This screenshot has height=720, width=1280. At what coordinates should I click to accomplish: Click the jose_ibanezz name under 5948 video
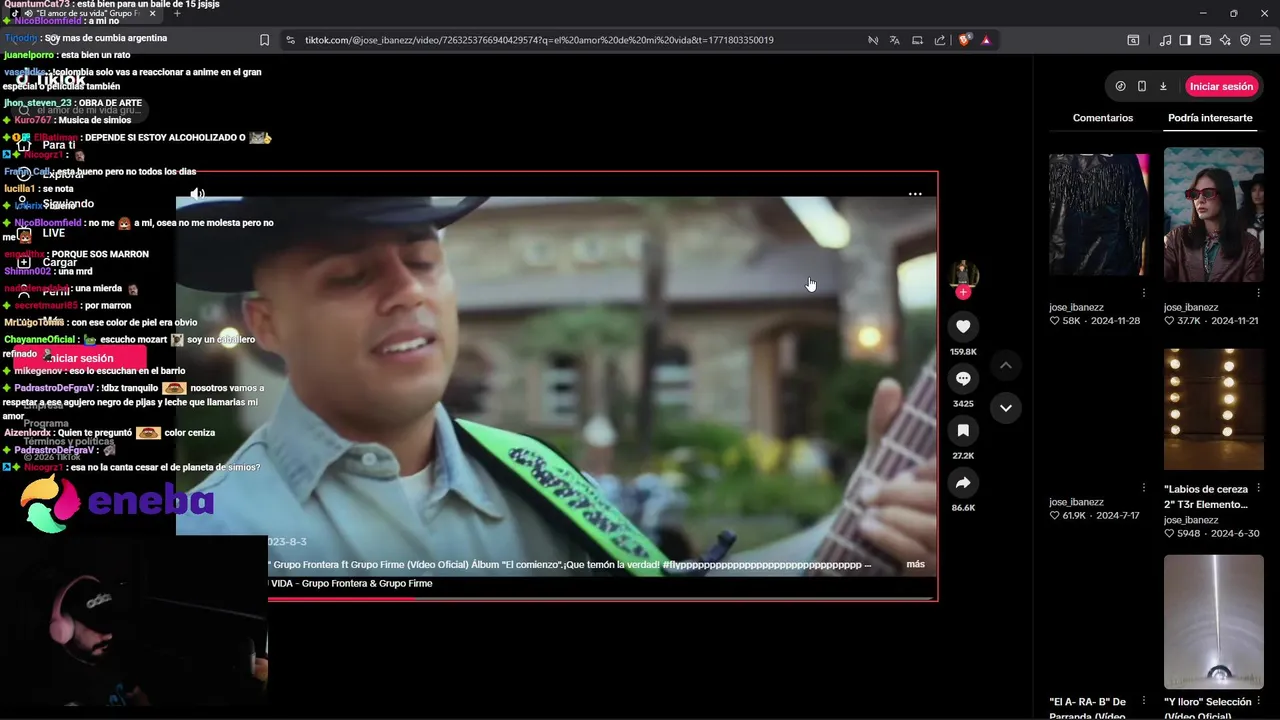pyautogui.click(x=1191, y=520)
